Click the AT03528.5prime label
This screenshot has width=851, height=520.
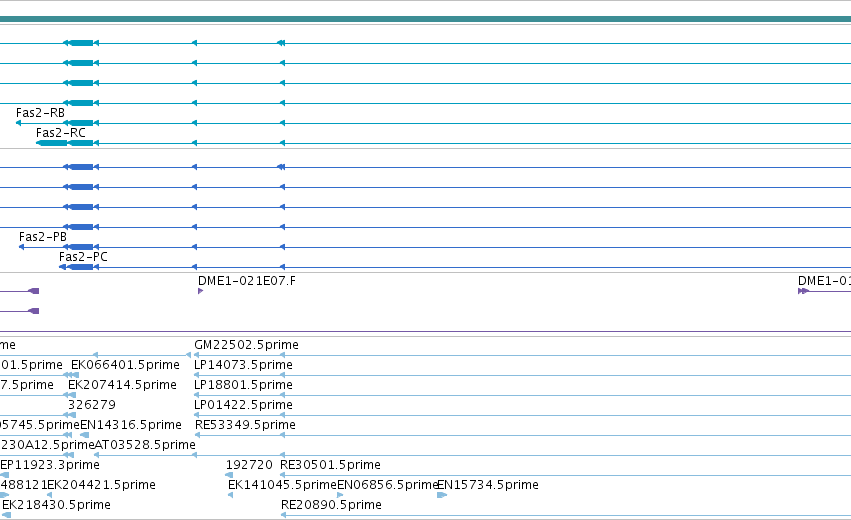coord(145,445)
